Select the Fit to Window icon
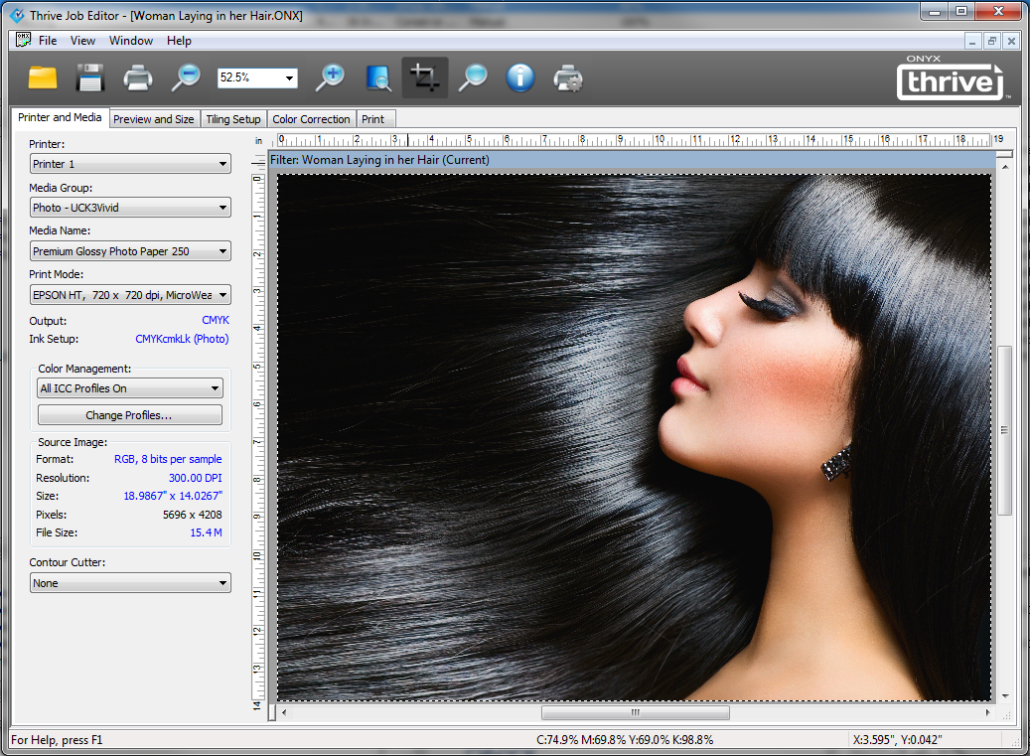 click(377, 77)
